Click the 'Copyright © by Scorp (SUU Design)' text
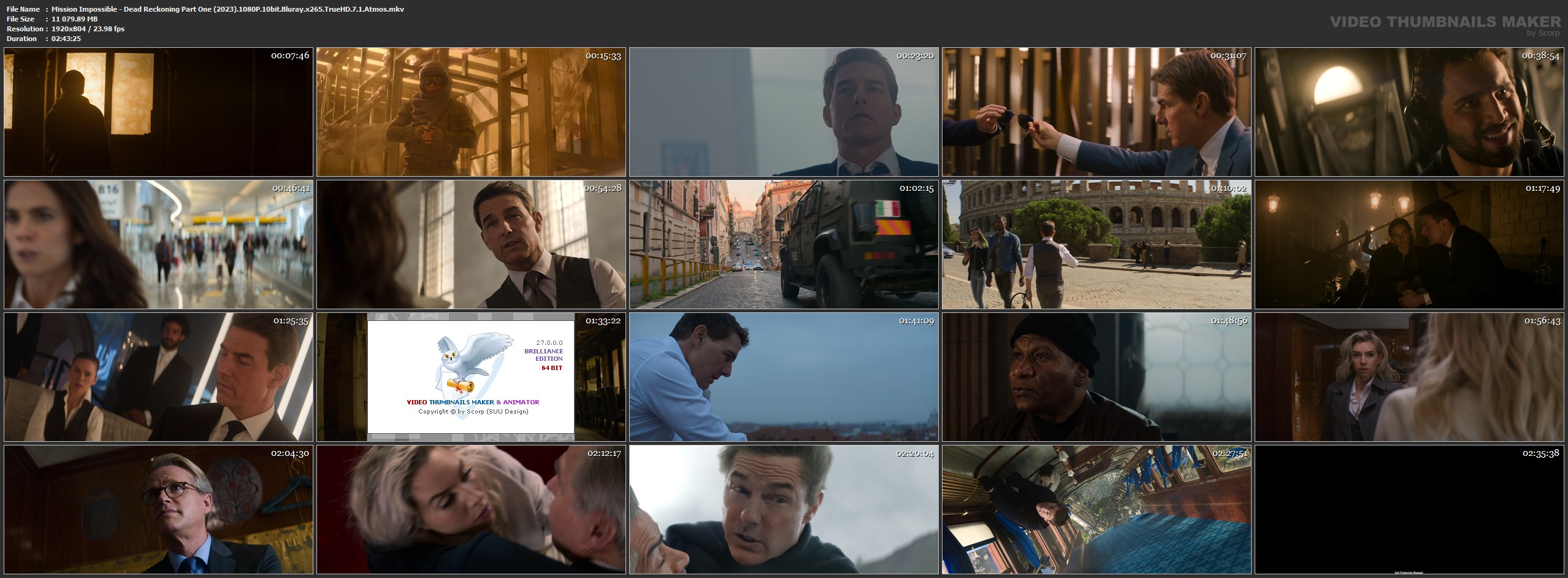1568x578 pixels. [x=473, y=411]
